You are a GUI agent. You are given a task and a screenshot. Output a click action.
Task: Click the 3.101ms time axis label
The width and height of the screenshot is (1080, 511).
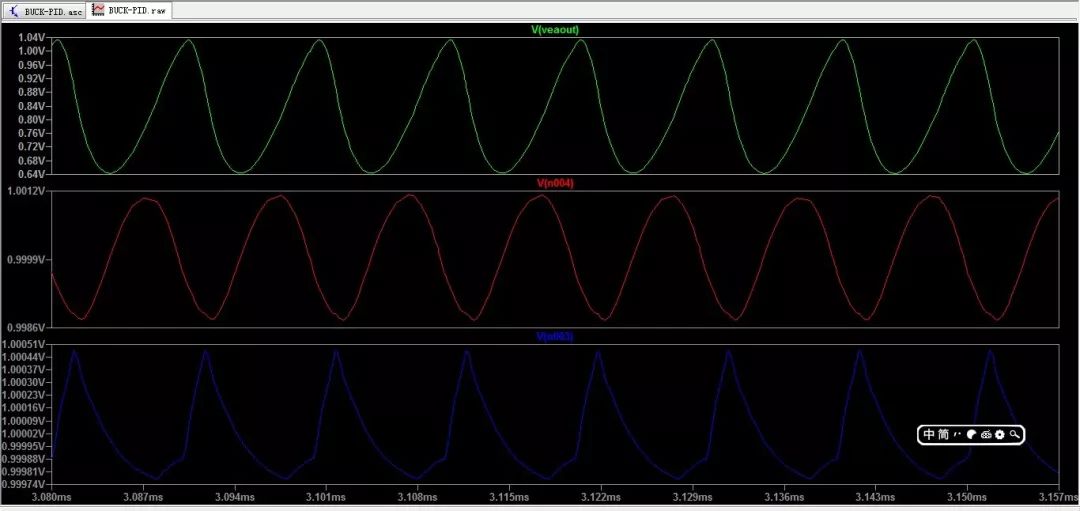point(326,497)
